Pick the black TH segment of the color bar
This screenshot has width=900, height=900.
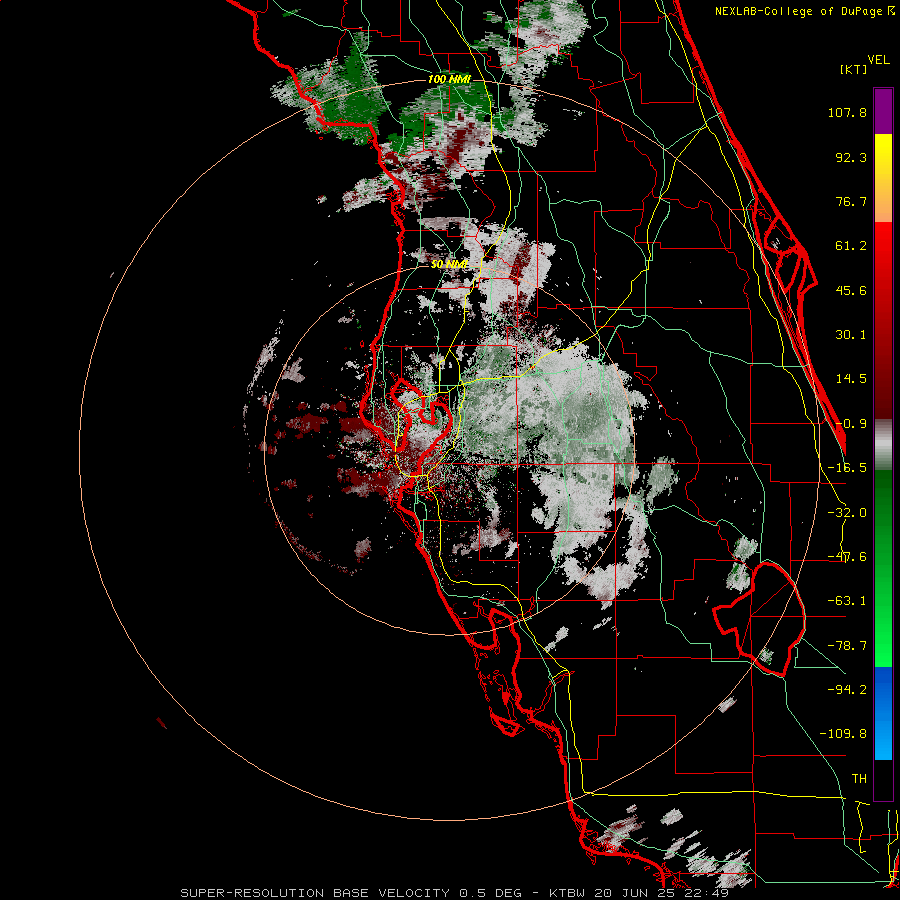click(x=883, y=779)
